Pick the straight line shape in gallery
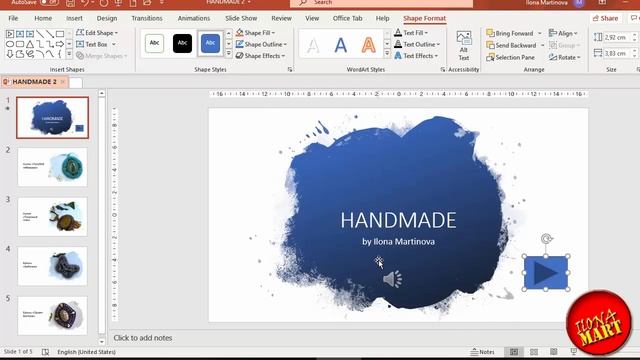 (40, 34)
